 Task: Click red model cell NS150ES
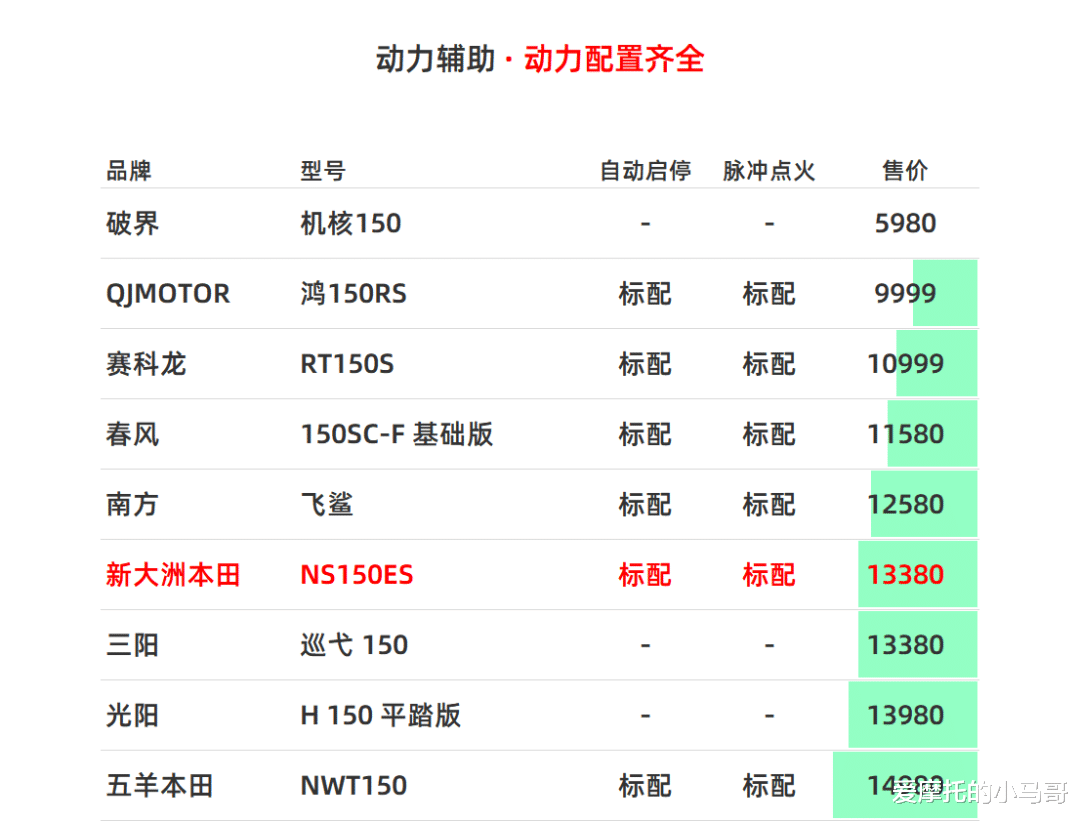coord(357,574)
